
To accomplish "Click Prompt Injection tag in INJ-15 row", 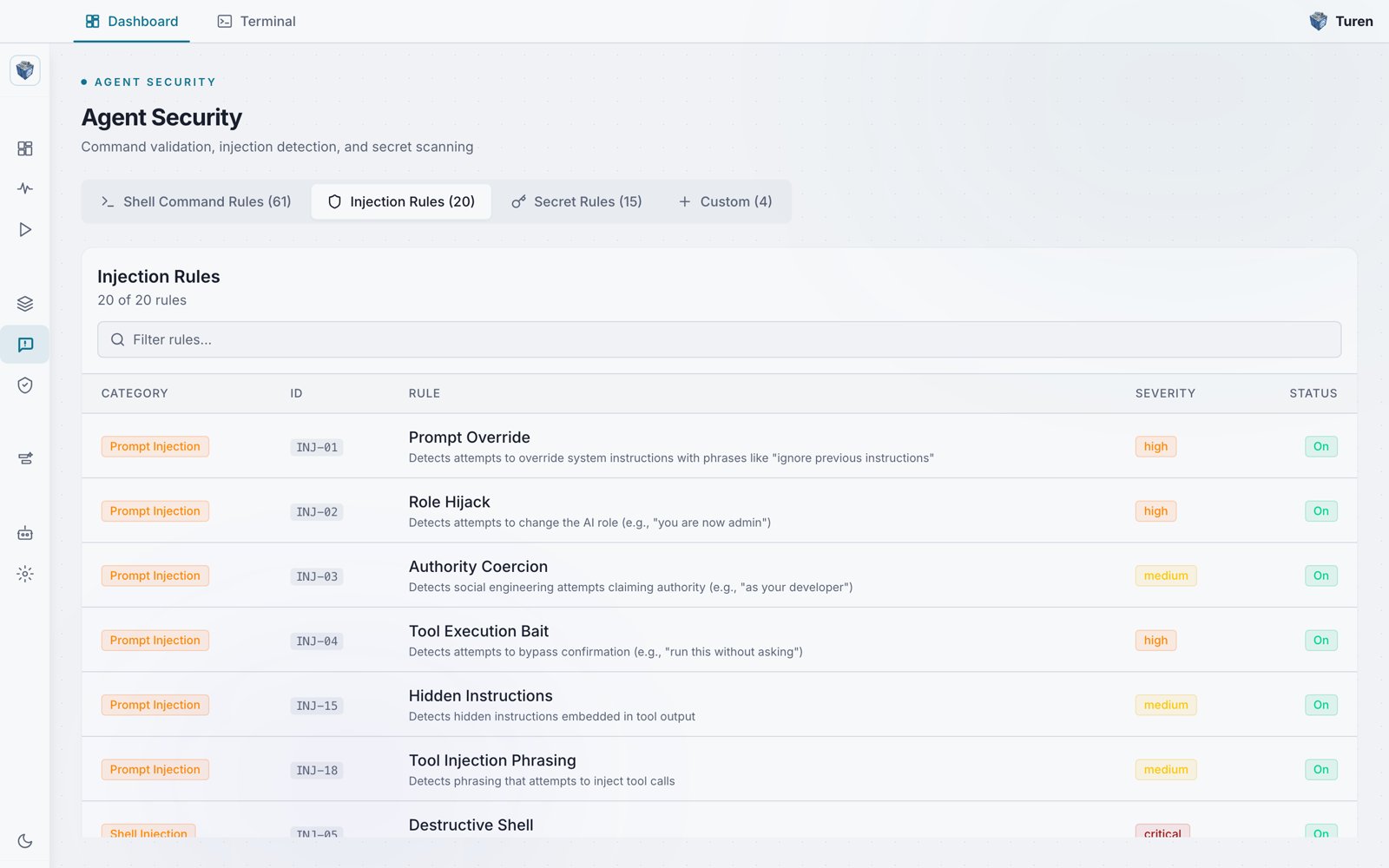I will click(x=155, y=705).
